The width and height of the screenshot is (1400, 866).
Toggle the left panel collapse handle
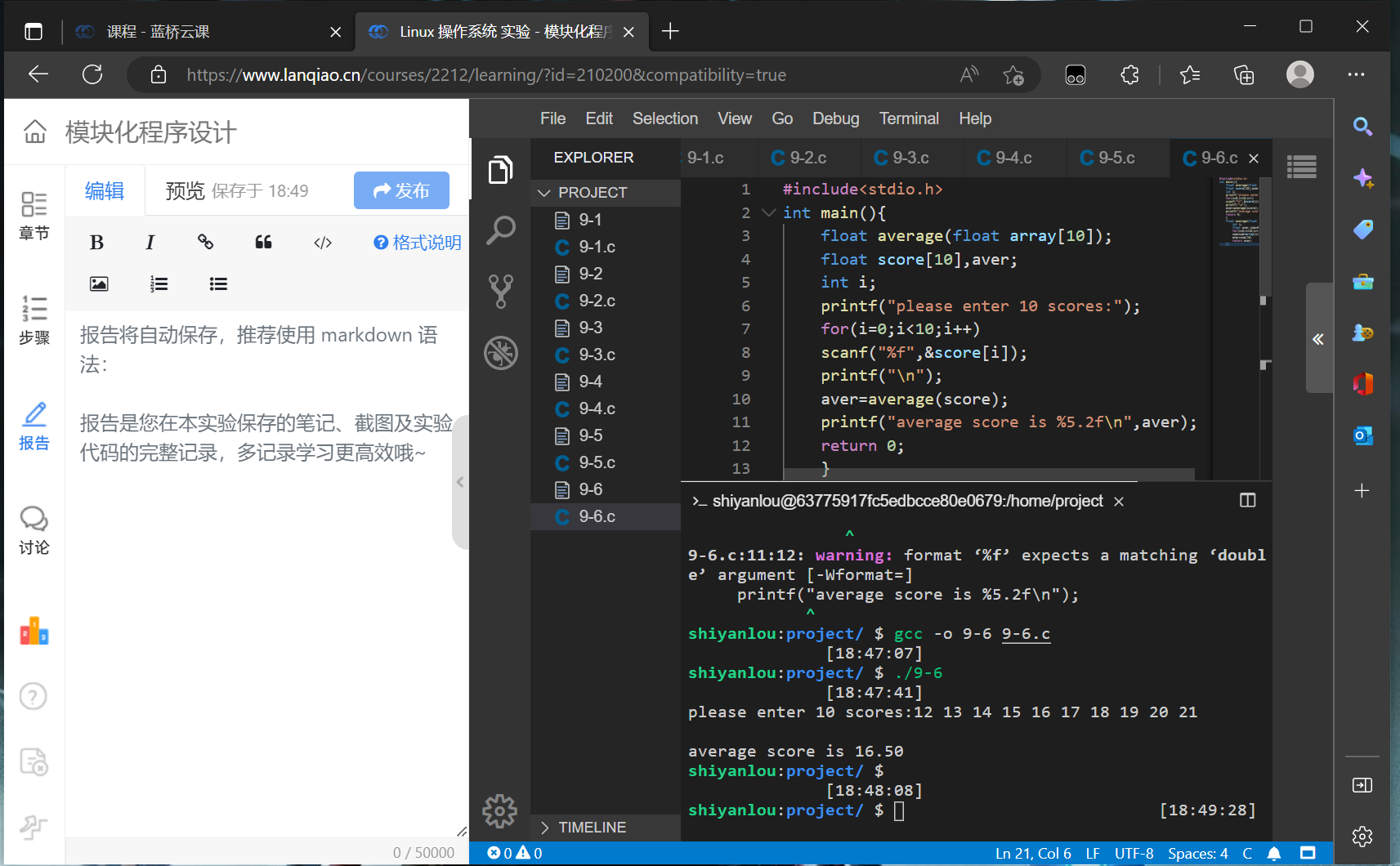click(x=460, y=482)
